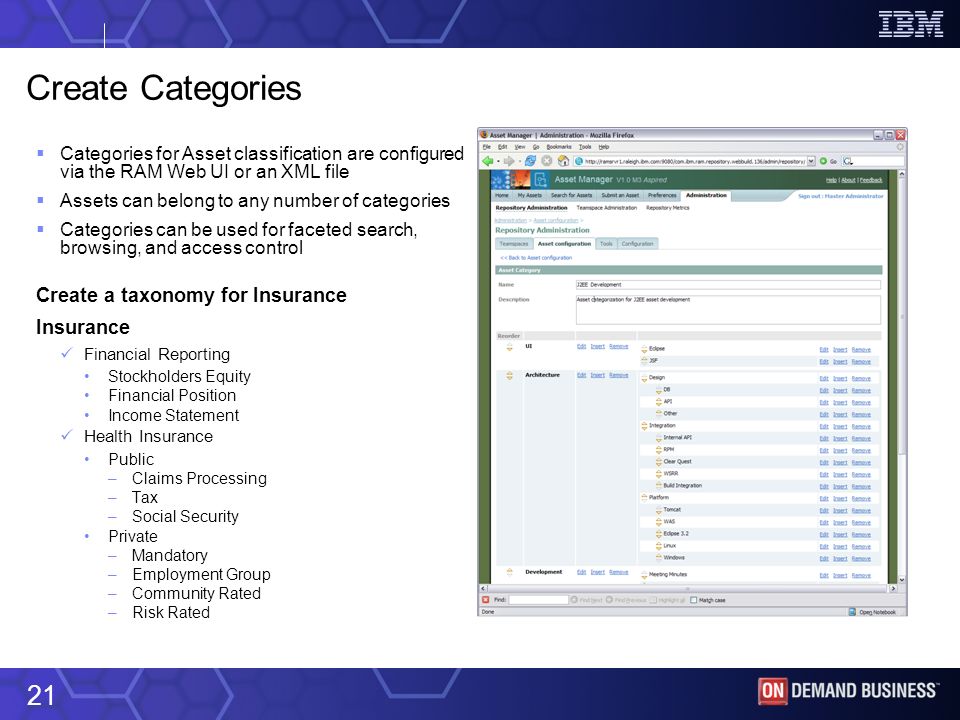Switch to the Submit an Asset tab

tap(620, 195)
